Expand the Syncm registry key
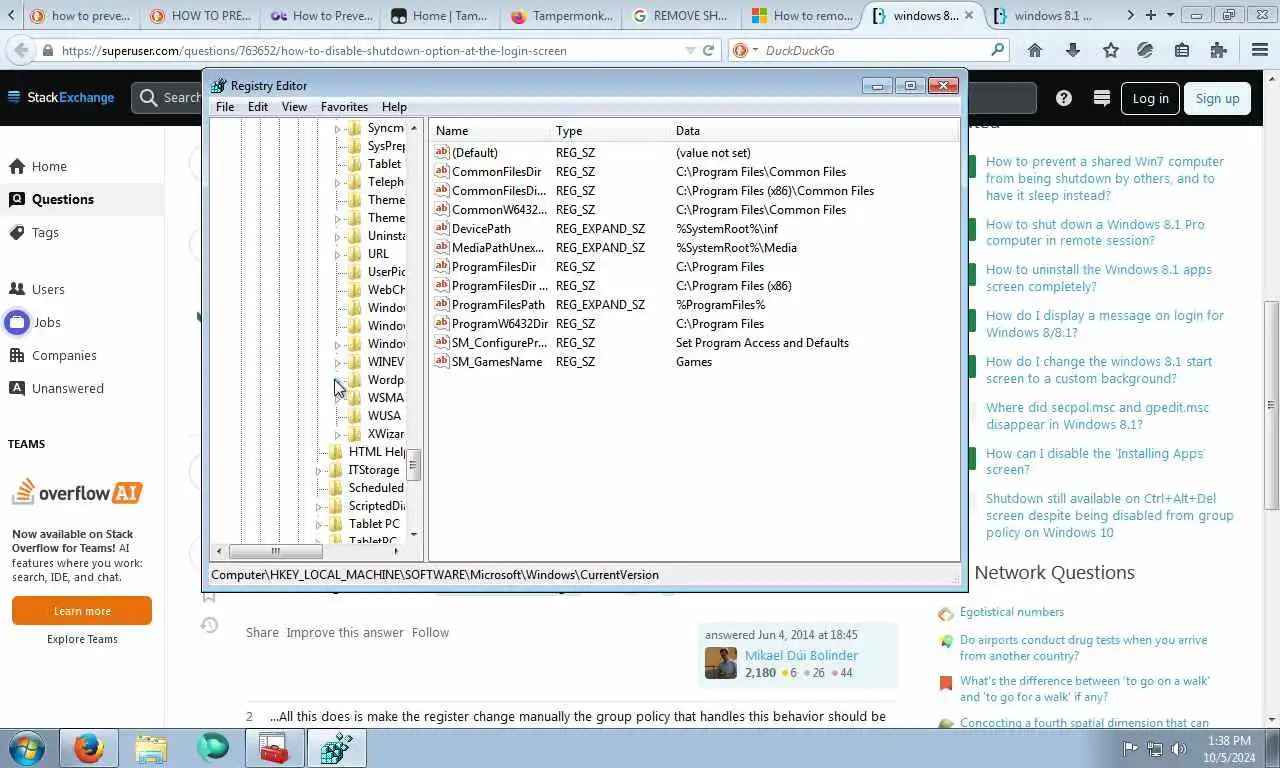This screenshot has height=768, width=1280. (338, 128)
